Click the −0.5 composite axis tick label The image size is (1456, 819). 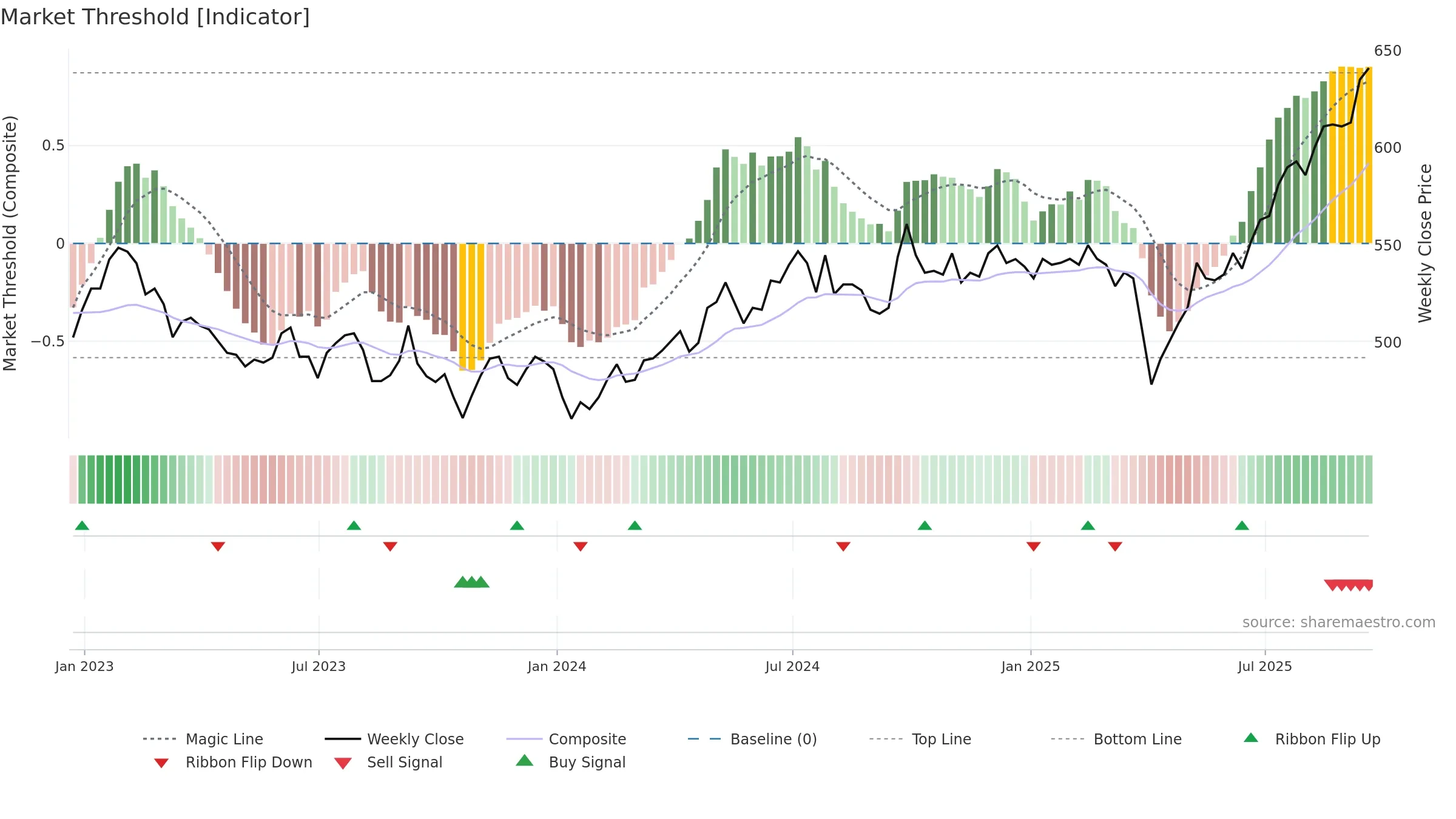click(48, 341)
